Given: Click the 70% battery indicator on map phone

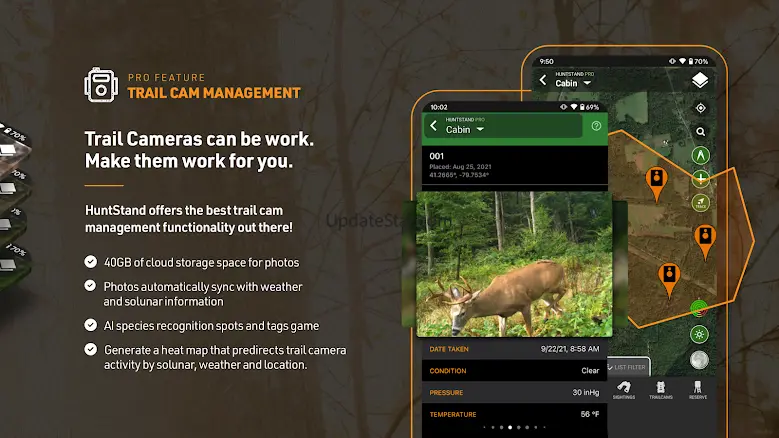Looking at the screenshot, I should pos(698,62).
